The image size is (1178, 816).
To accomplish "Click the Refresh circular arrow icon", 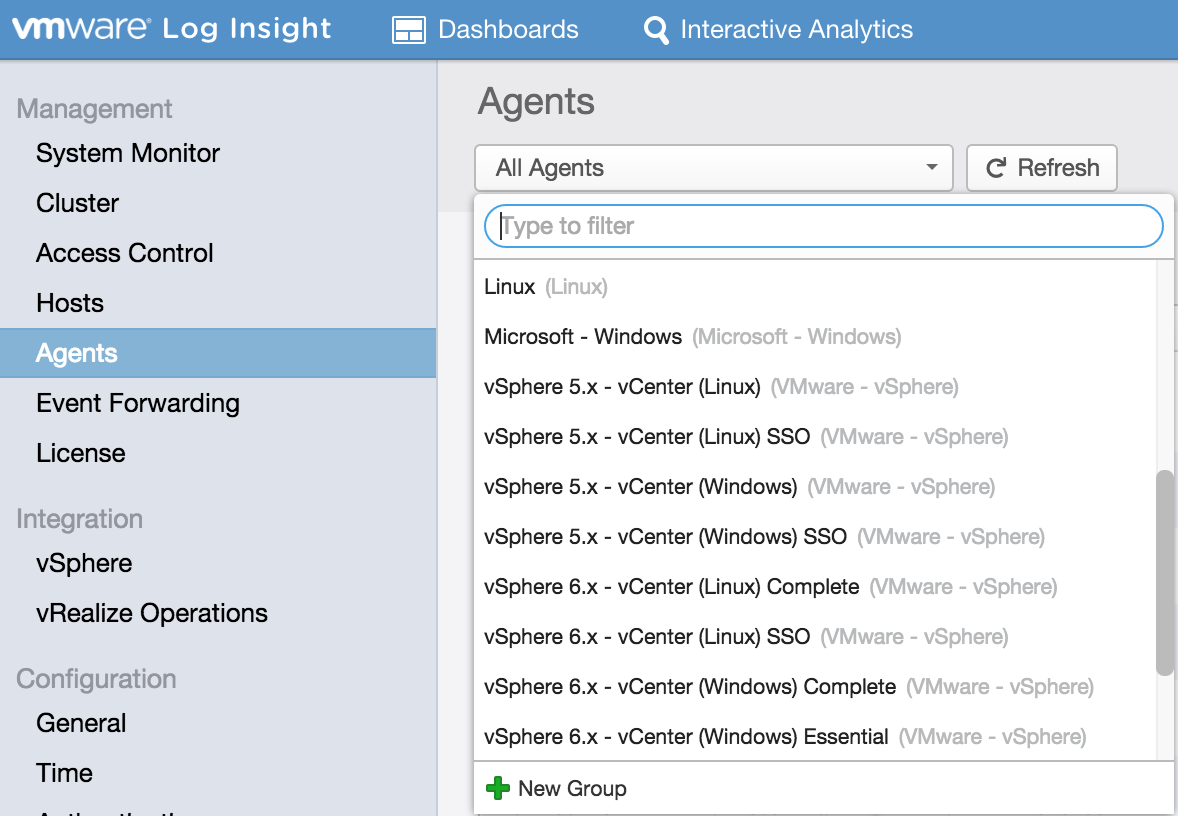I will (x=995, y=168).
